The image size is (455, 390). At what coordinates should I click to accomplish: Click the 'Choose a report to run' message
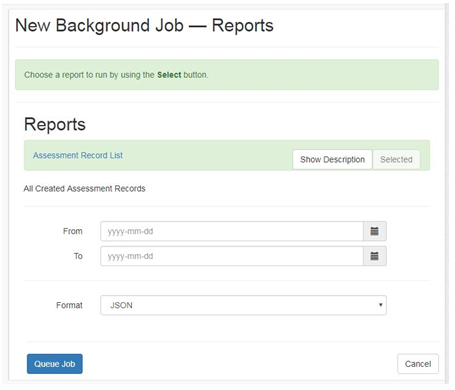(x=116, y=75)
